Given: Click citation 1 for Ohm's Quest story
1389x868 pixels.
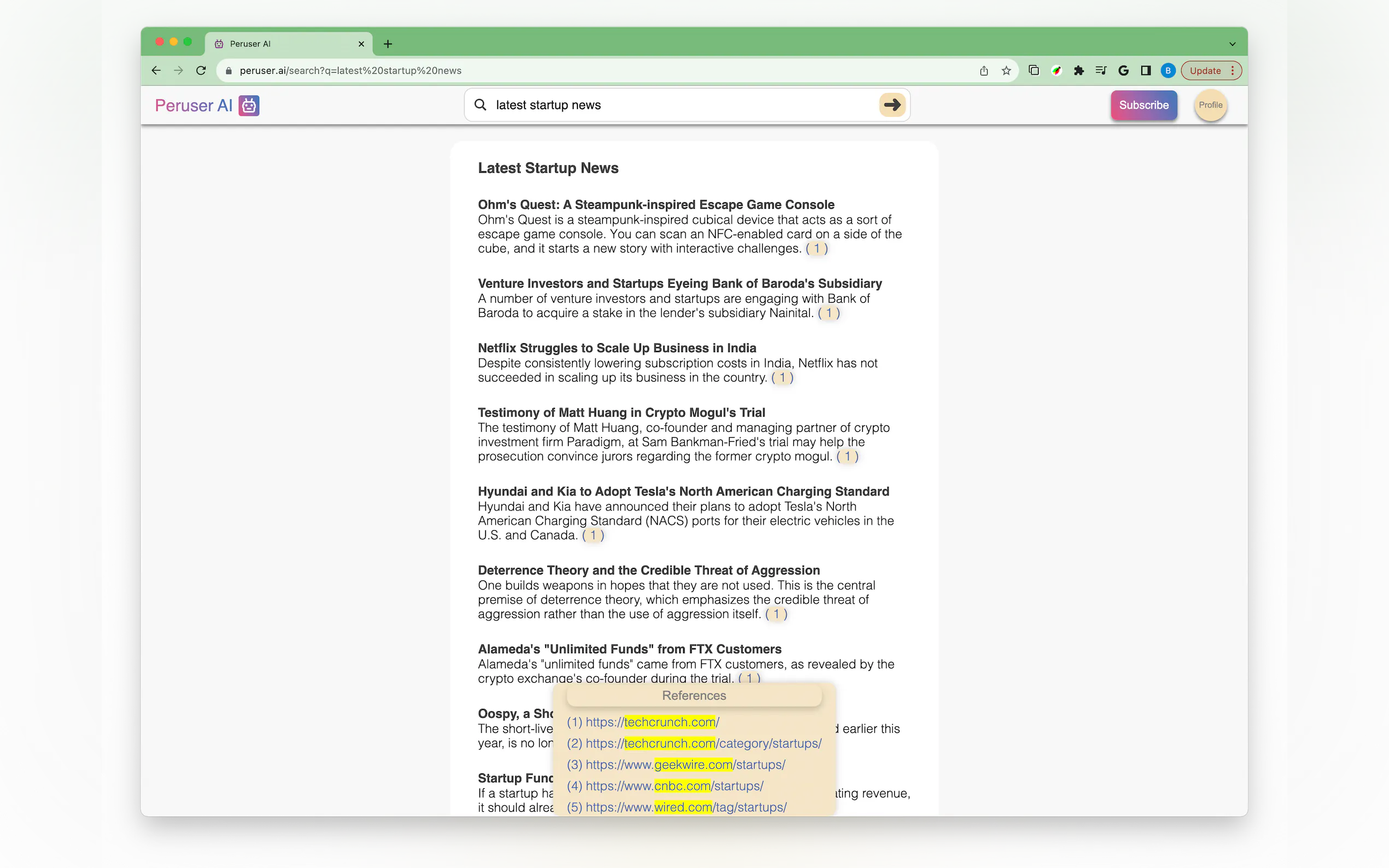Looking at the screenshot, I should 816,249.
